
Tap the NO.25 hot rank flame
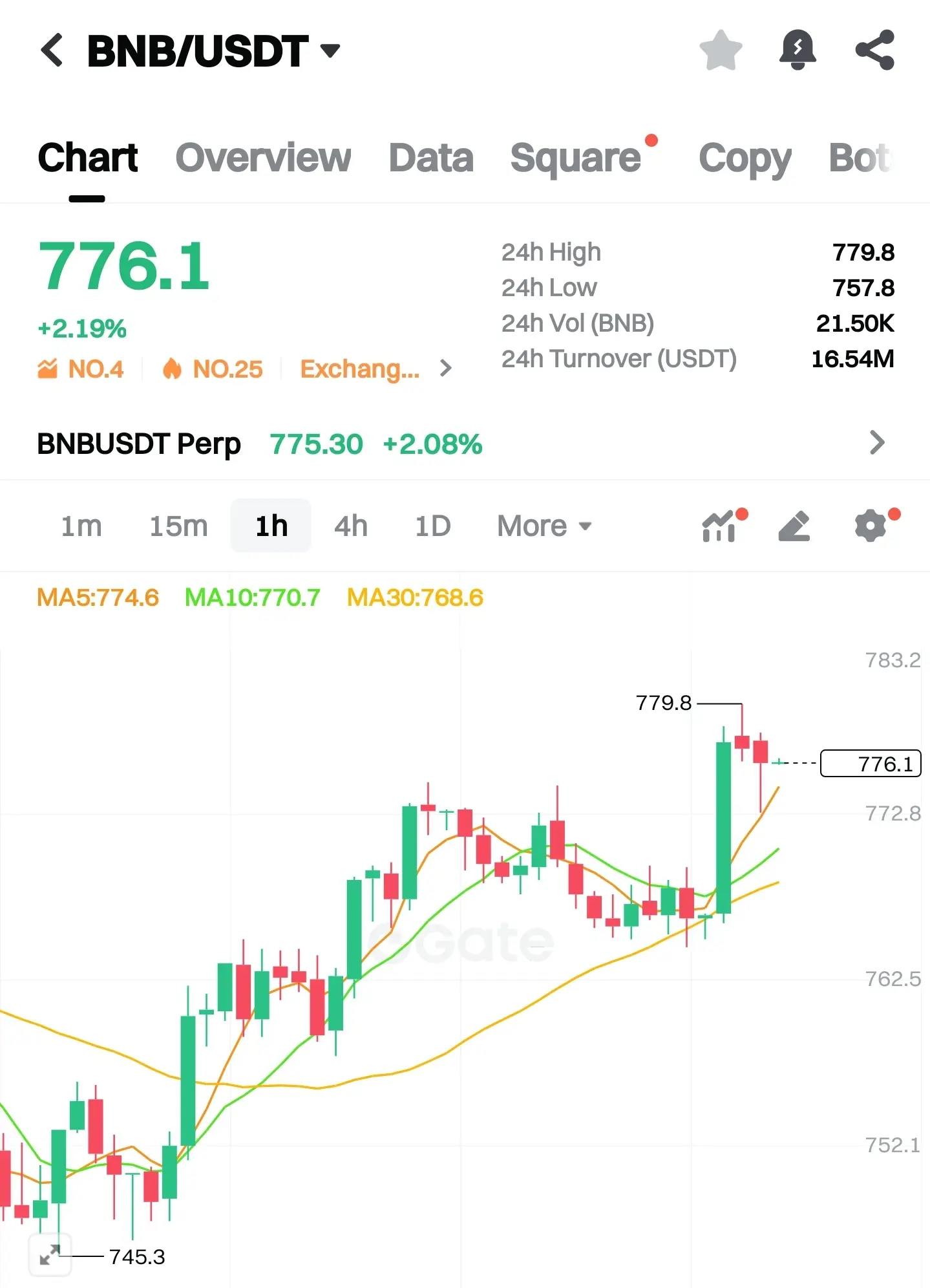pos(172,369)
